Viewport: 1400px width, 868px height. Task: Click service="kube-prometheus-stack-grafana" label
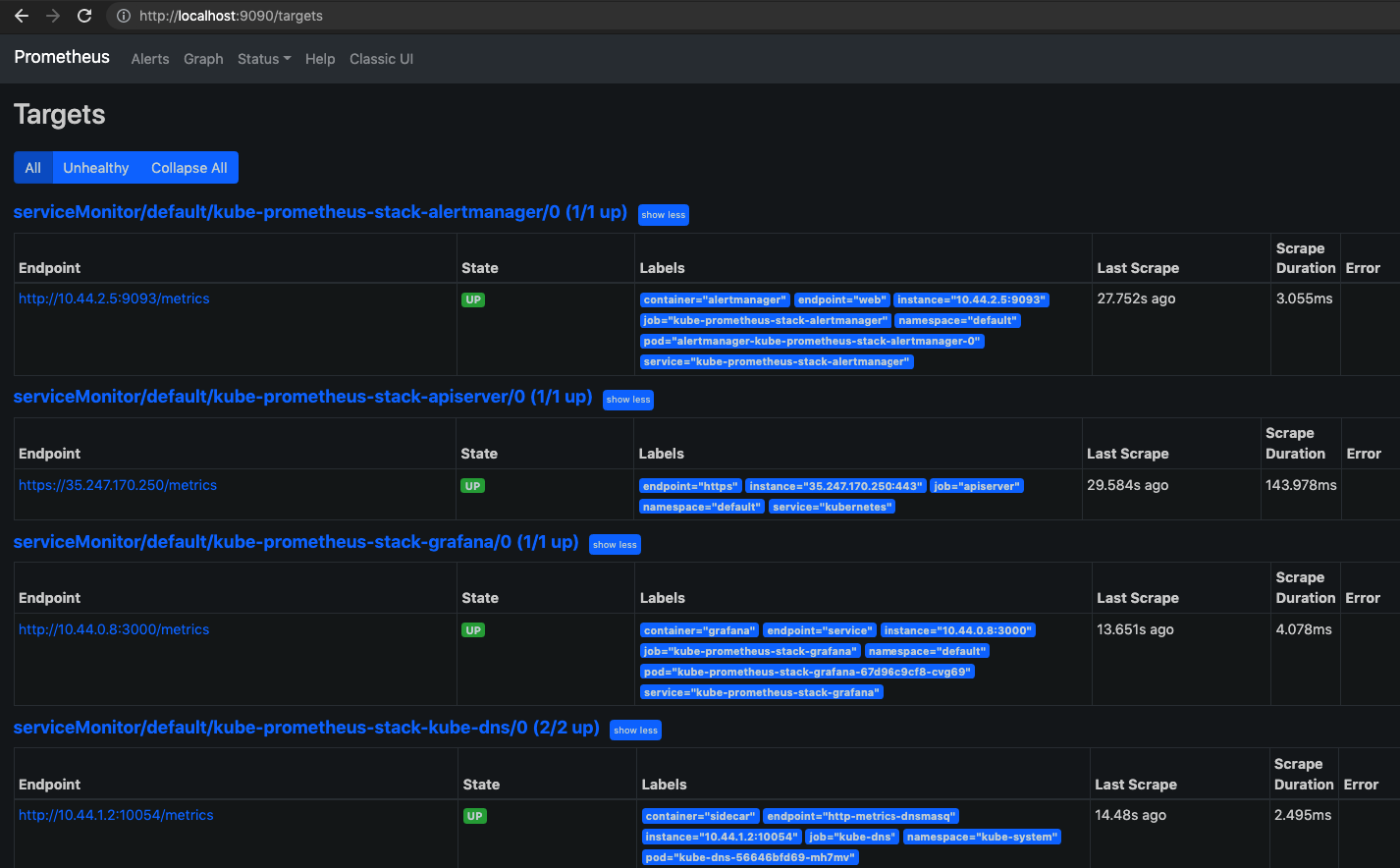click(762, 692)
